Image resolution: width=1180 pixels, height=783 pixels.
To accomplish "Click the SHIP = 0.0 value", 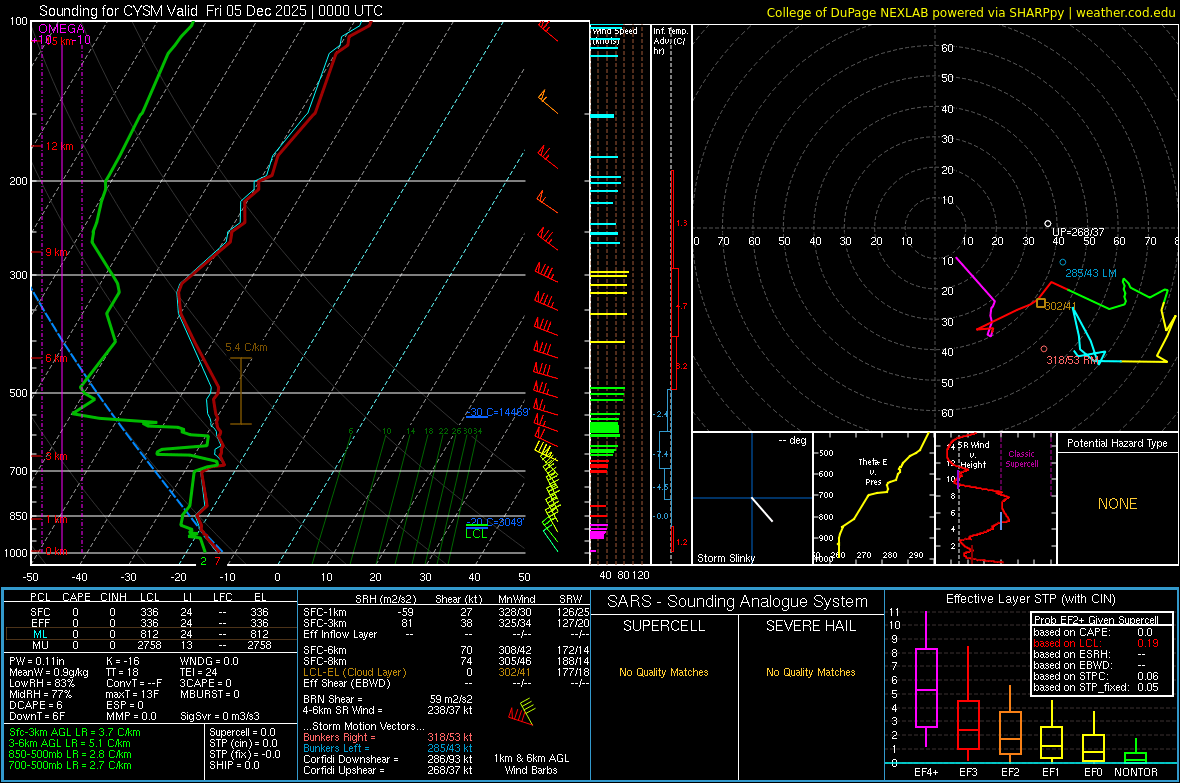I will 234,765.
